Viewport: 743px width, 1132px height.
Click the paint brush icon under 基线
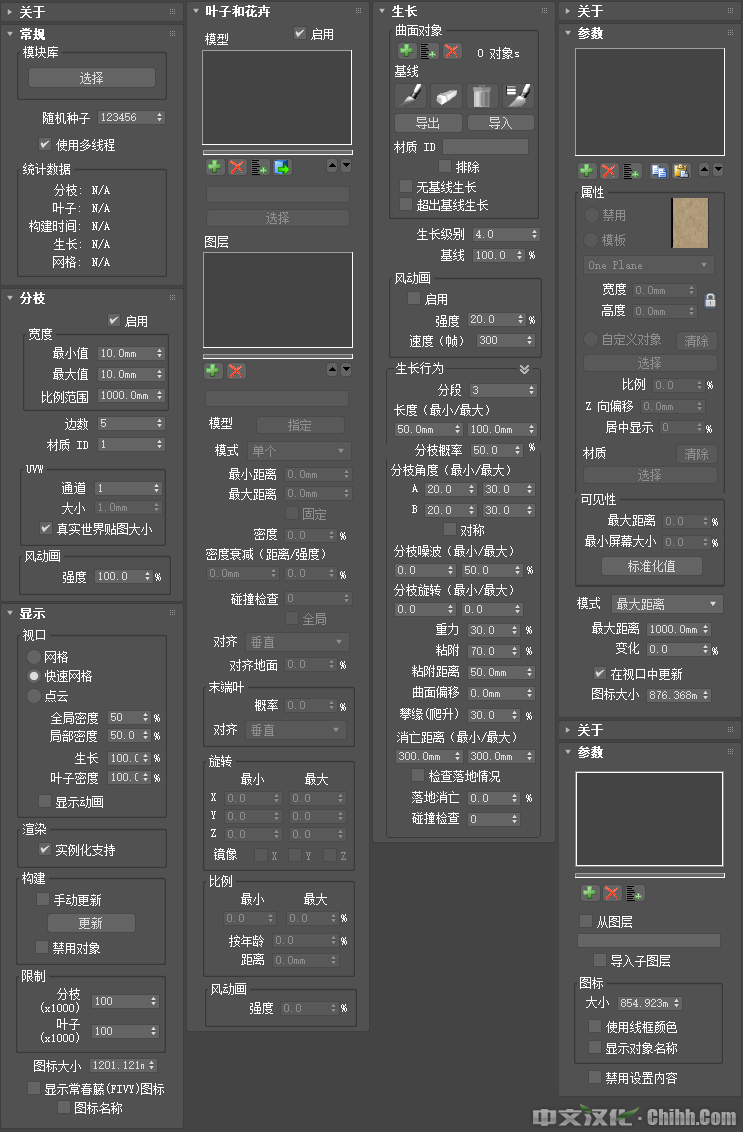[410, 95]
